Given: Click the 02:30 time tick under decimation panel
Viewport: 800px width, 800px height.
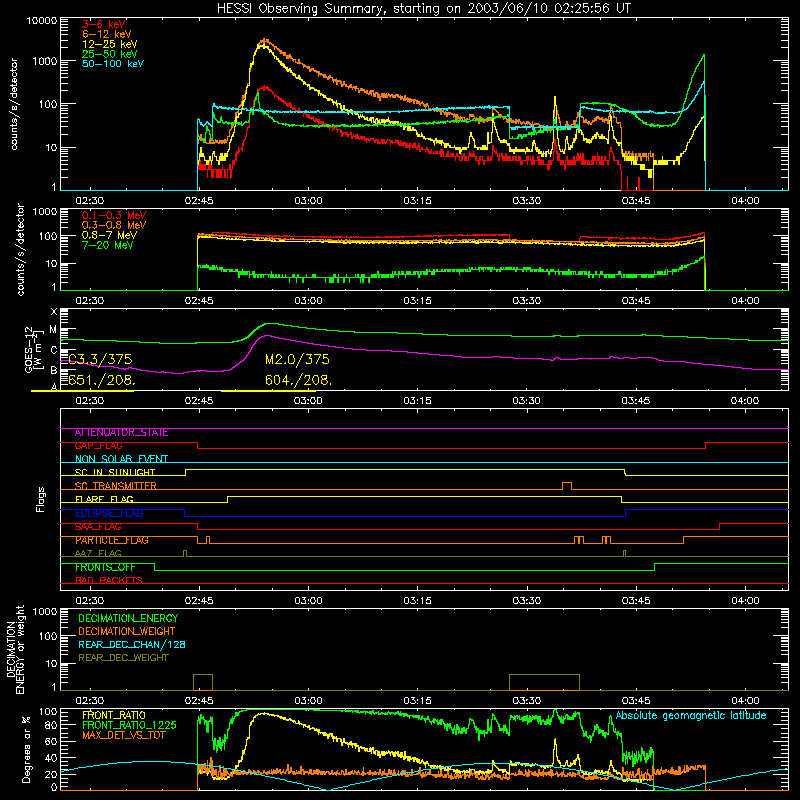Looking at the screenshot, I should 90,701.
